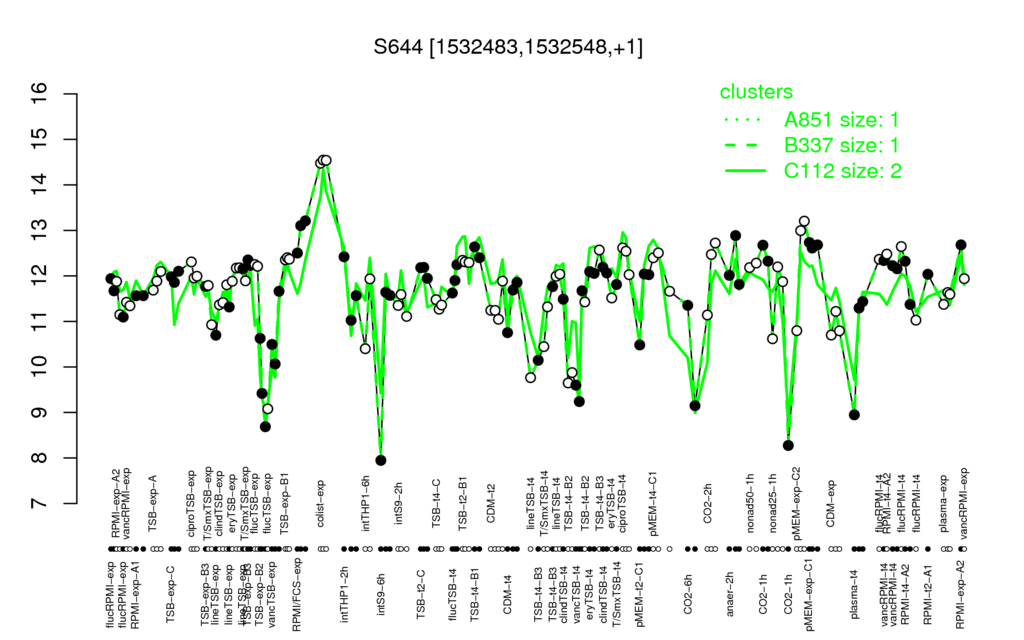The width and height of the screenshot is (1024, 640).
Task: Click the peak data point above colist-exp
Action: click(x=327, y=160)
